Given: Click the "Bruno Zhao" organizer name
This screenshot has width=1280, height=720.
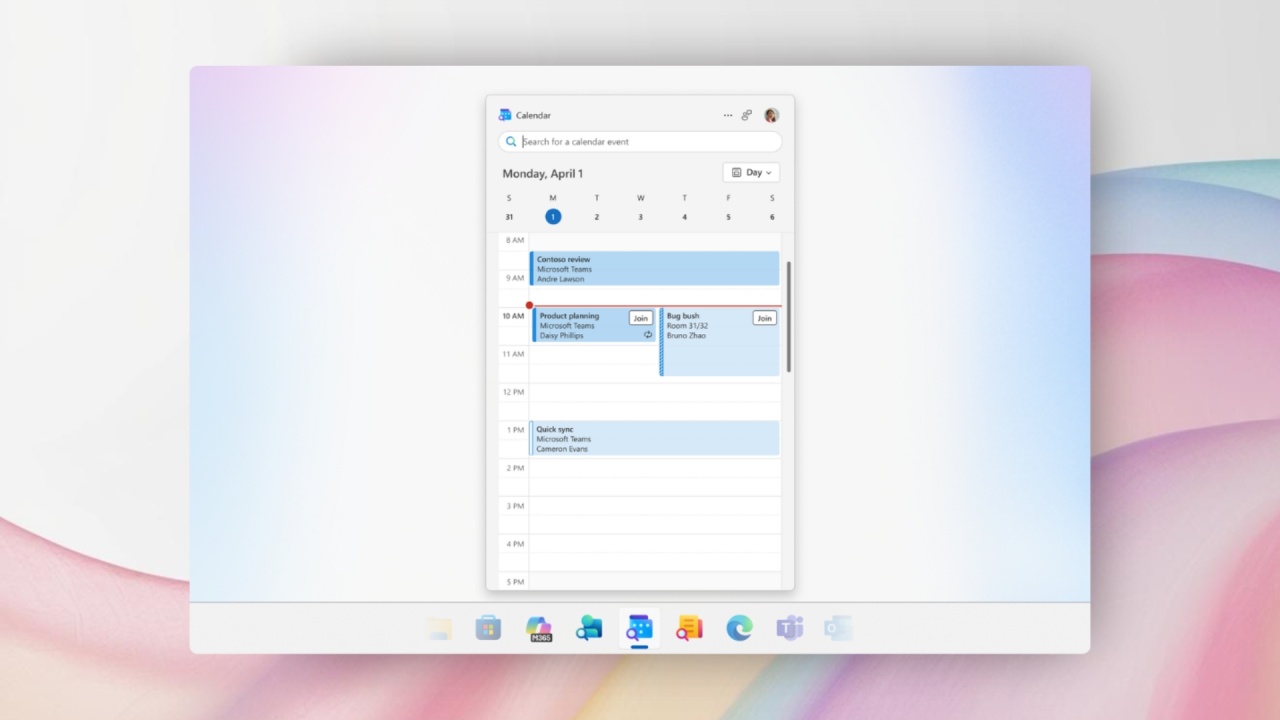Looking at the screenshot, I should tap(686, 336).
